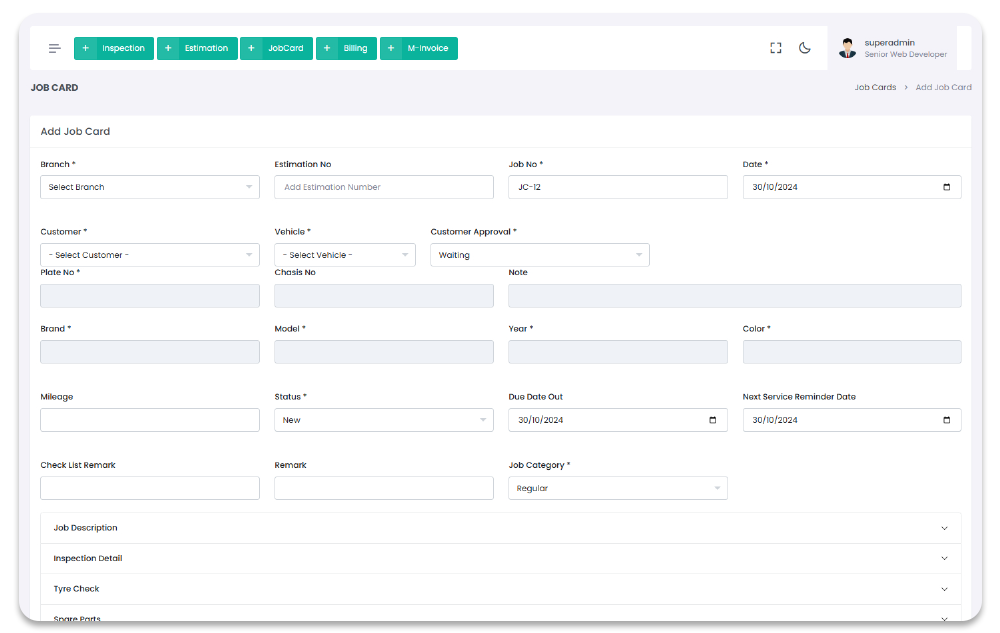The image size is (1000, 633).
Task: Click the hamburger menu icon
Action: (54, 48)
